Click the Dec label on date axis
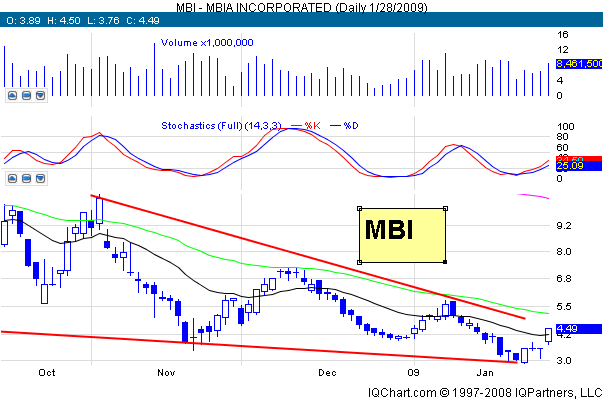 pos(327,372)
